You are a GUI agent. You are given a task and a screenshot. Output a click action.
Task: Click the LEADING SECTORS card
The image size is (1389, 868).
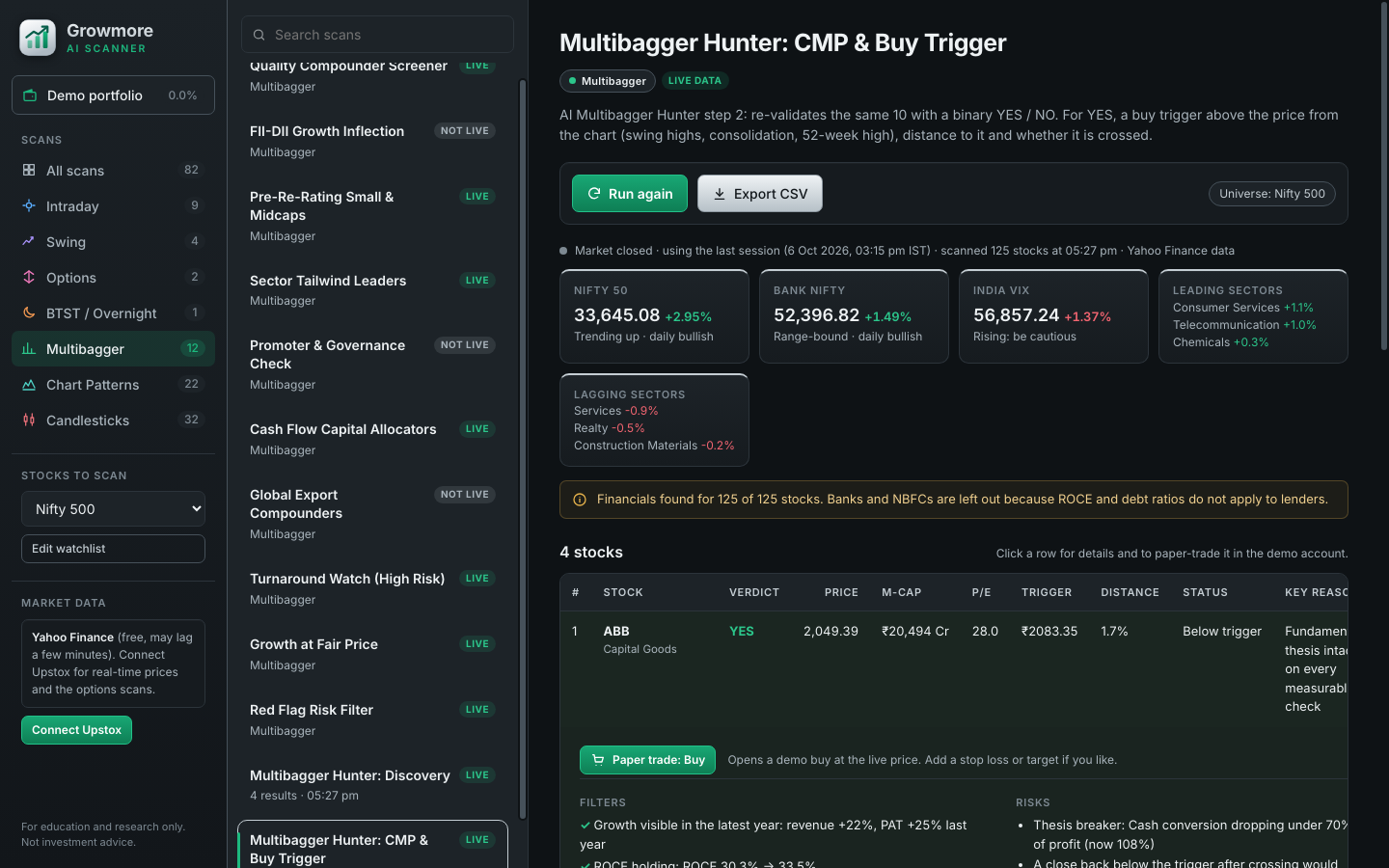point(1253,316)
